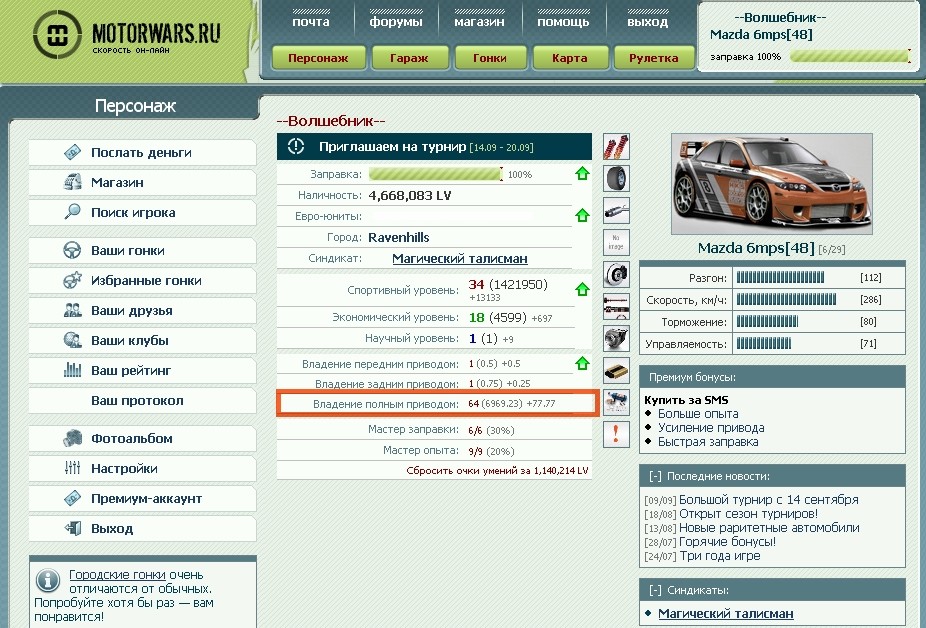Open news Открыт сезон турниров!
Screen dimensions: 926x628
point(748,514)
